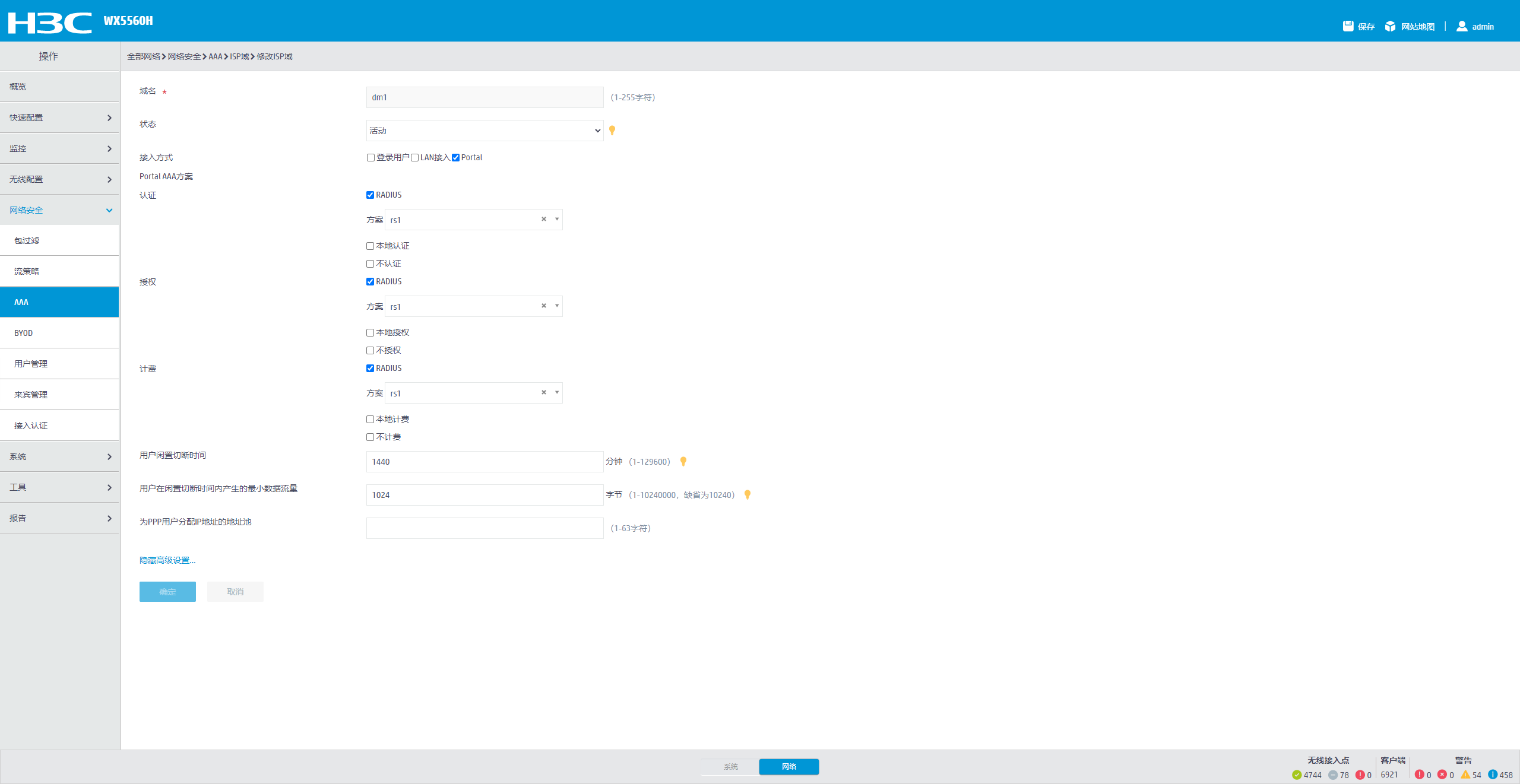Click the hint bulb beside status dropdown
The width and height of the screenshot is (1520, 784).
[x=612, y=131]
